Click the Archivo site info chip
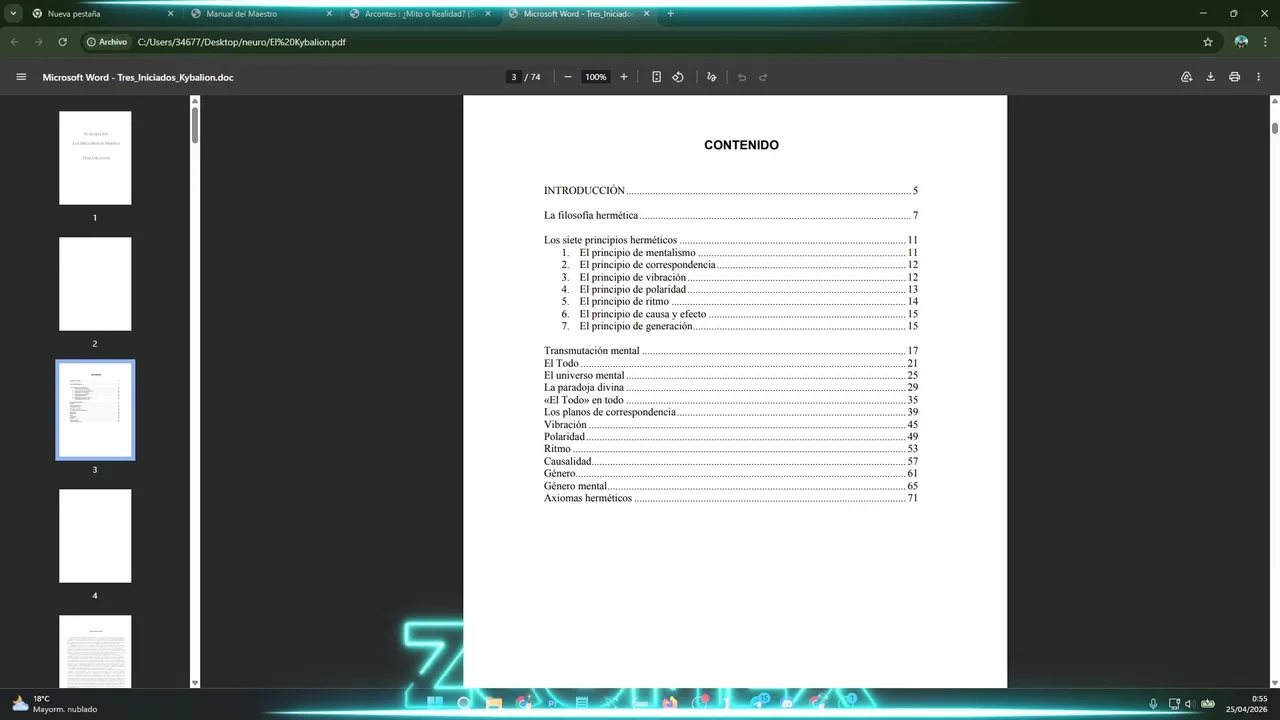This screenshot has height=720, width=1280. click(x=107, y=42)
